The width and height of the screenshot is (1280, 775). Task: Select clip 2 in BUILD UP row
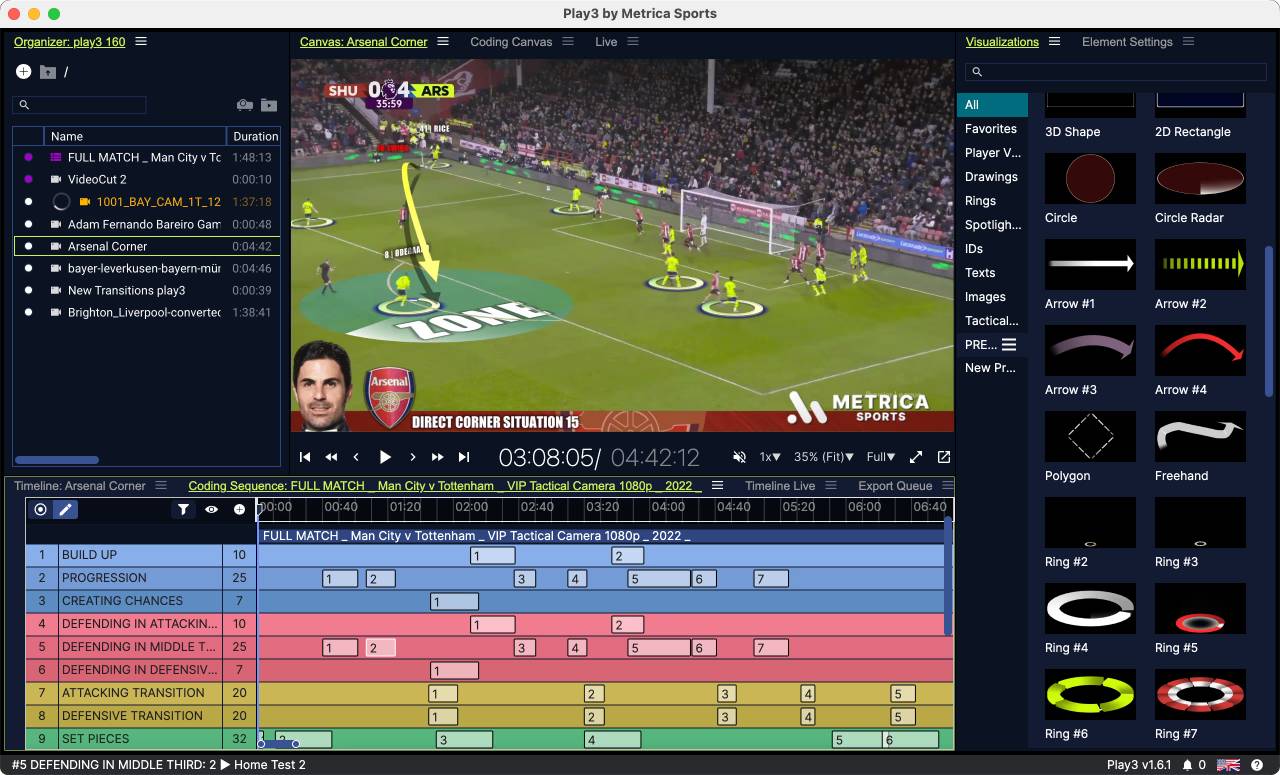click(629, 556)
